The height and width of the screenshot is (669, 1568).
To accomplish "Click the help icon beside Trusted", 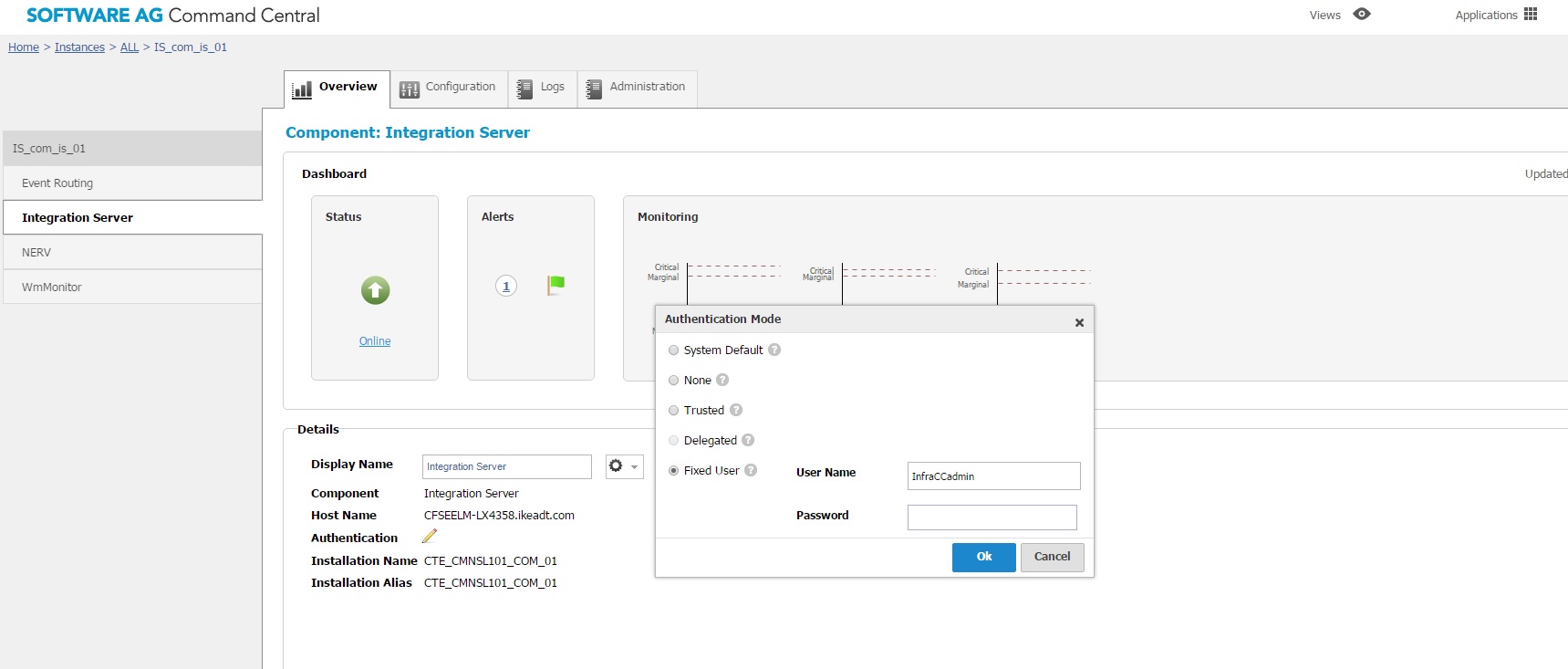I will pos(736,410).
